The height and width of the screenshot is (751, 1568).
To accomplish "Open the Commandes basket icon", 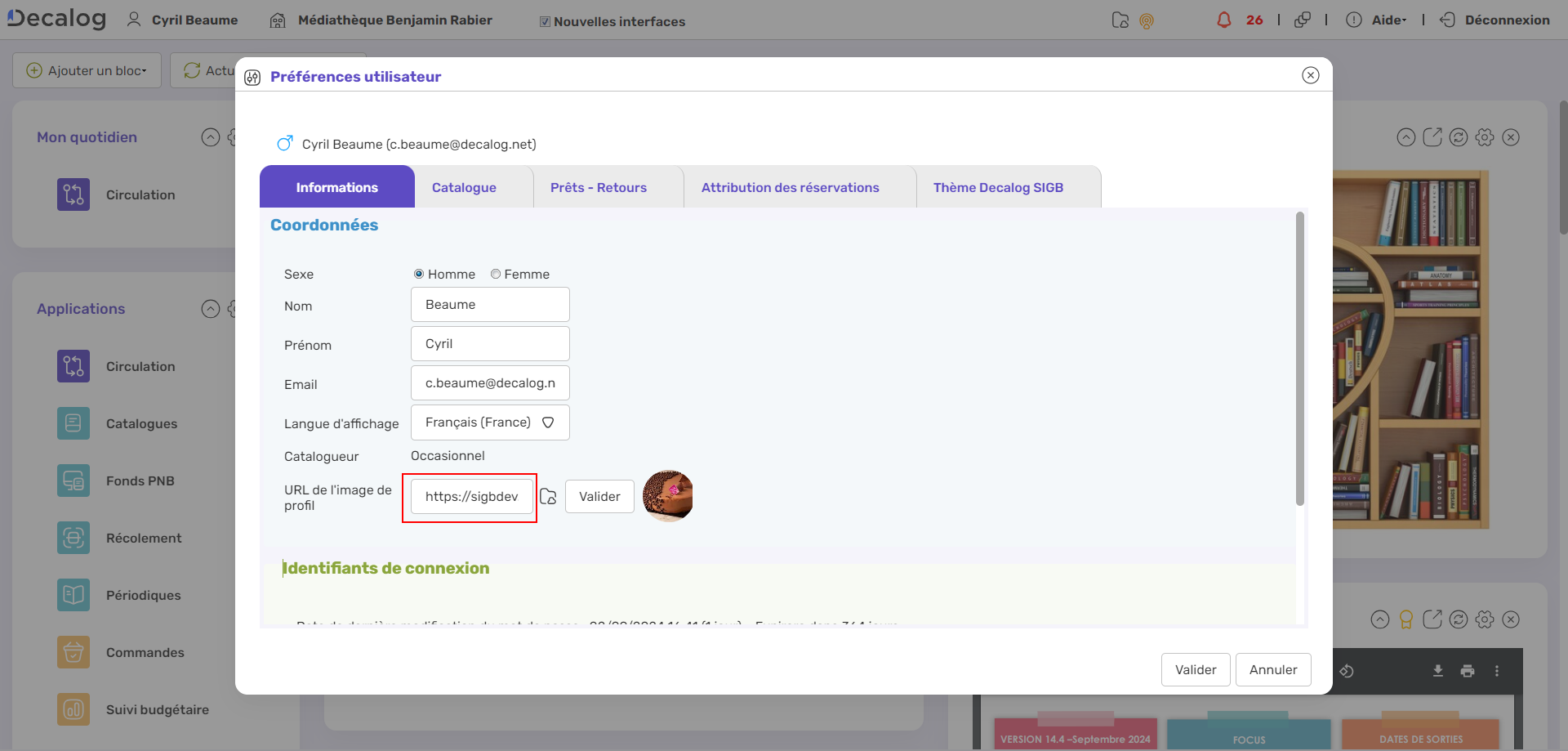I will 73,652.
